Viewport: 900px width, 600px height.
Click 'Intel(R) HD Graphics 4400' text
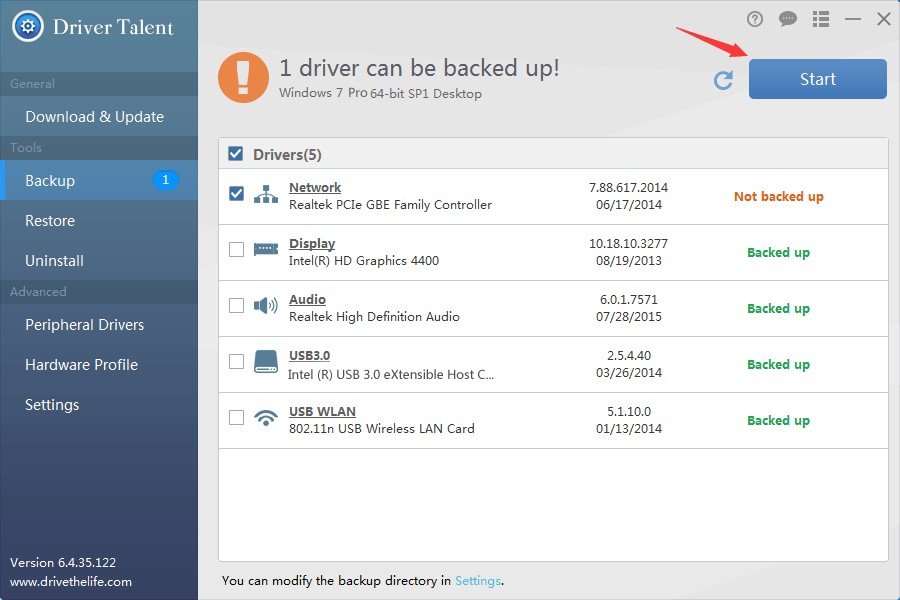[x=364, y=261]
